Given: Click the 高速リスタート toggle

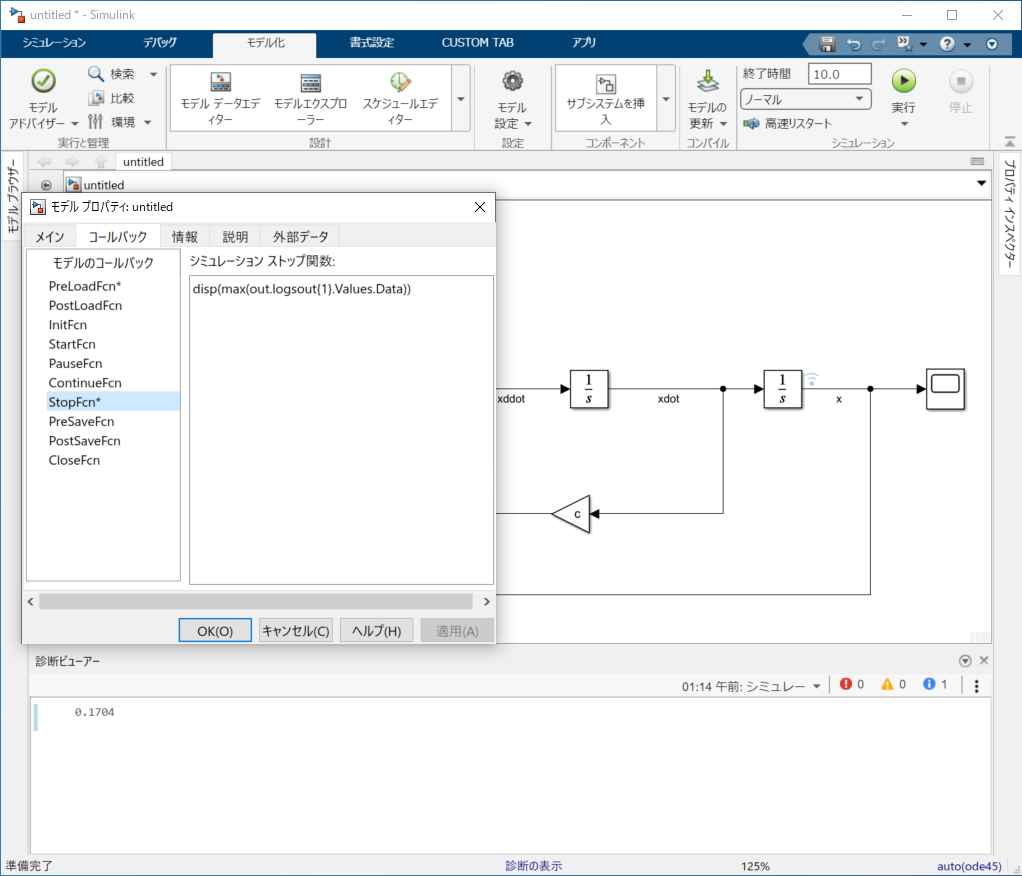Looking at the screenshot, I should tap(788, 123).
